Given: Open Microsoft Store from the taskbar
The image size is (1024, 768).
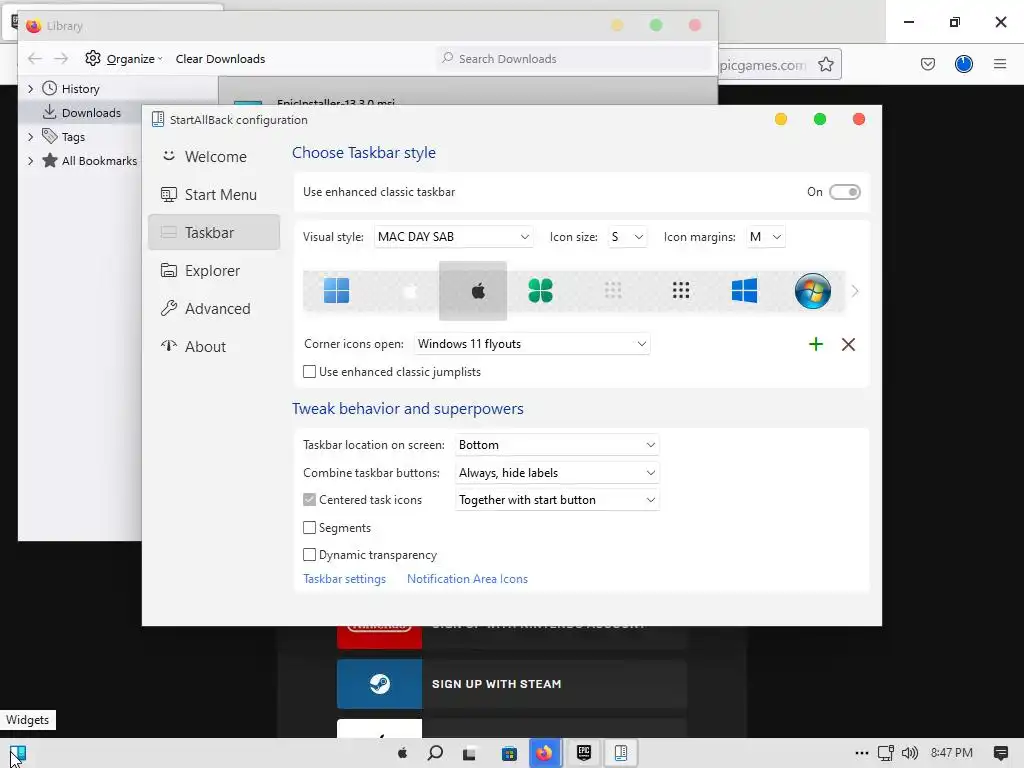Looking at the screenshot, I should coord(509,753).
